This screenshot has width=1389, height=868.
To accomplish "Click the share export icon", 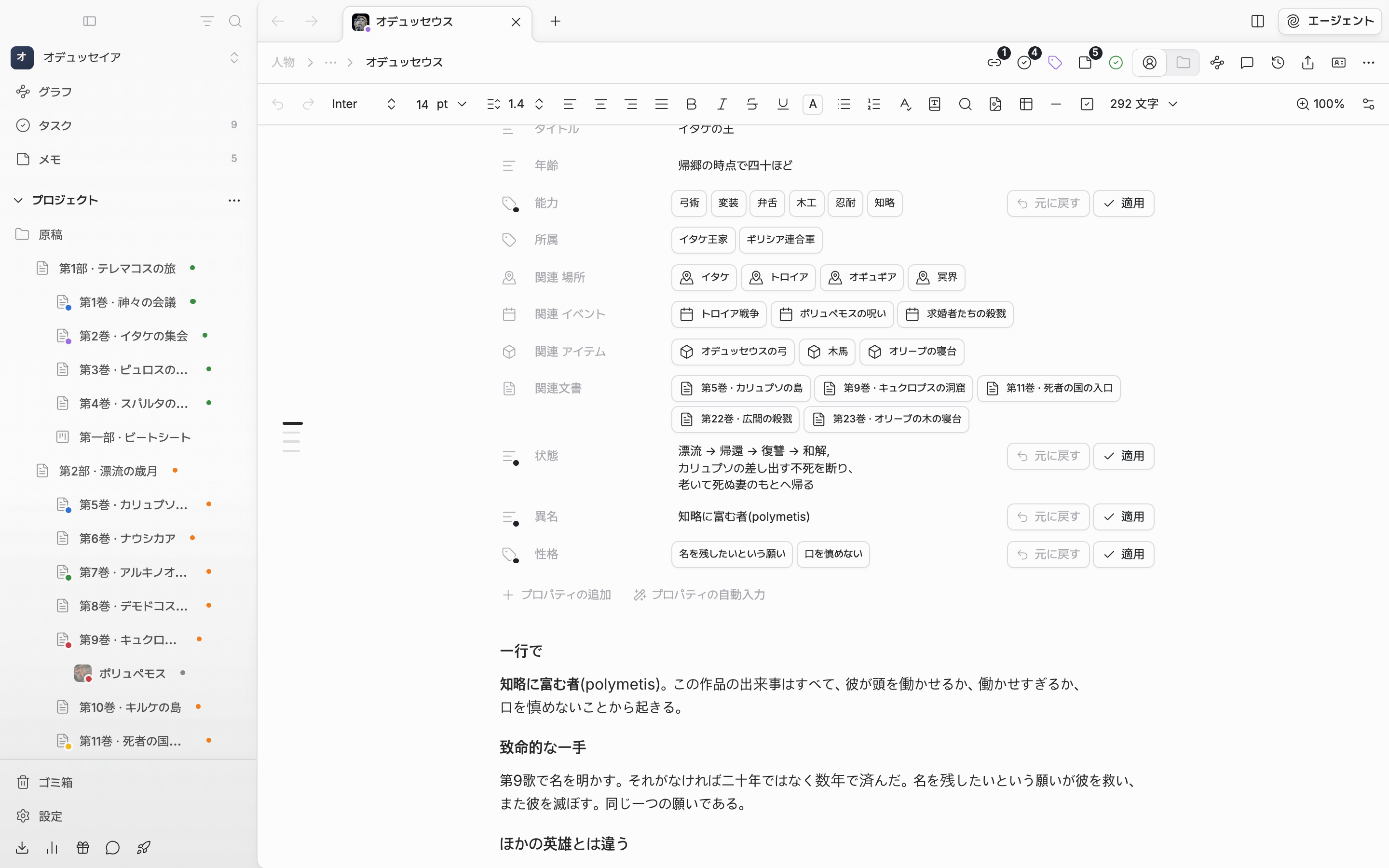I will click(1307, 63).
